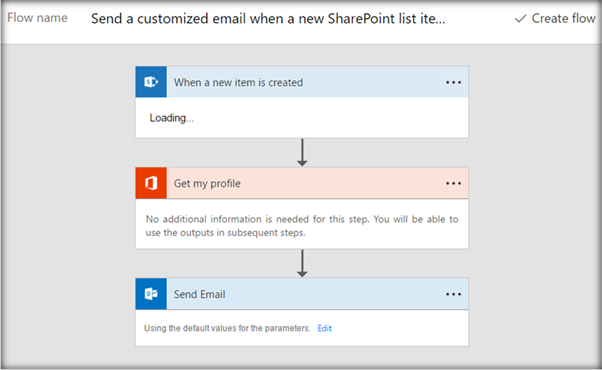The width and height of the screenshot is (602, 370).
Task: Expand the 'Send Email' step header
Action: (302, 294)
